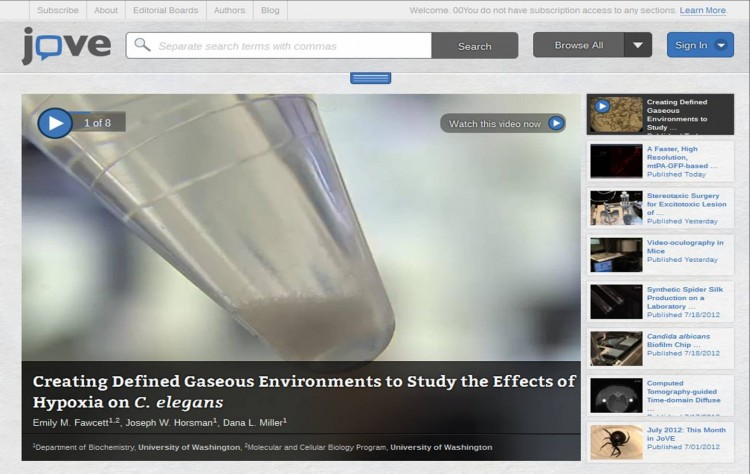Open the Creating Defined Gaseous Environments article title
The width and height of the screenshot is (750, 474).
(x=304, y=391)
